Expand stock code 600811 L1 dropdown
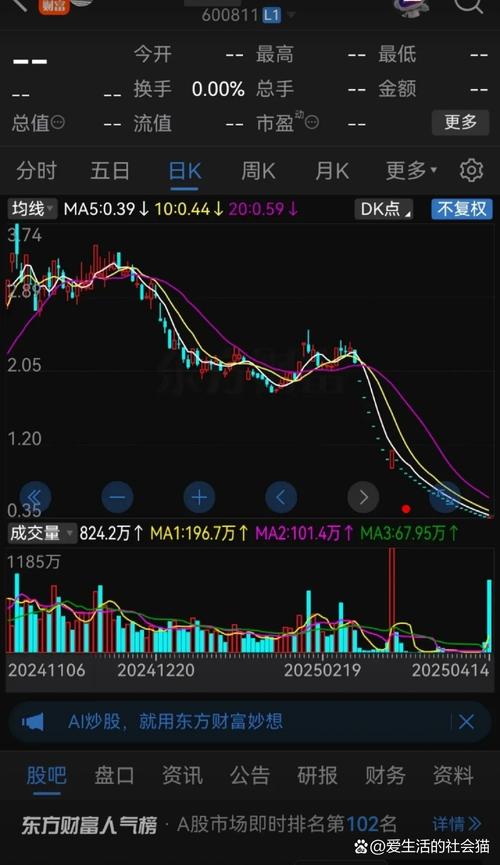The image size is (500, 865). (247, 15)
